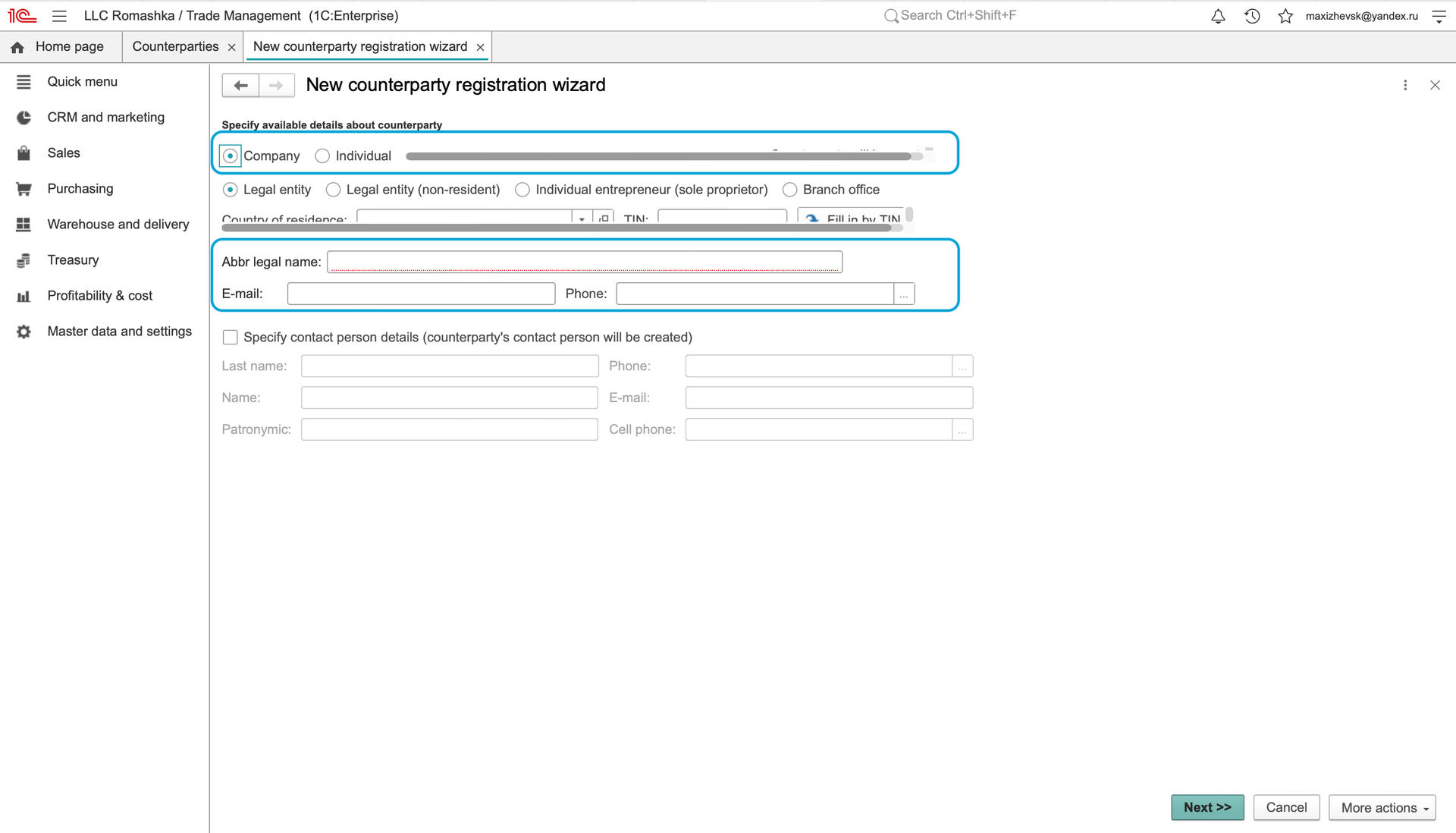1456x833 pixels.
Task: Select the Individual radio button
Action: [x=322, y=156]
